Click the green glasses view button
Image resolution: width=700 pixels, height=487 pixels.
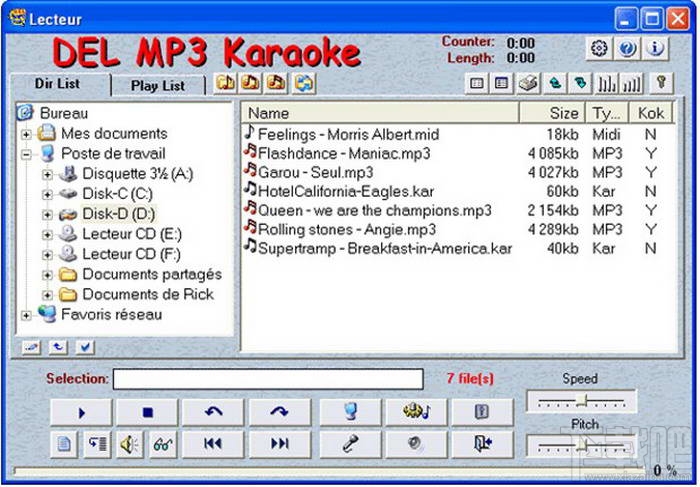163,444
